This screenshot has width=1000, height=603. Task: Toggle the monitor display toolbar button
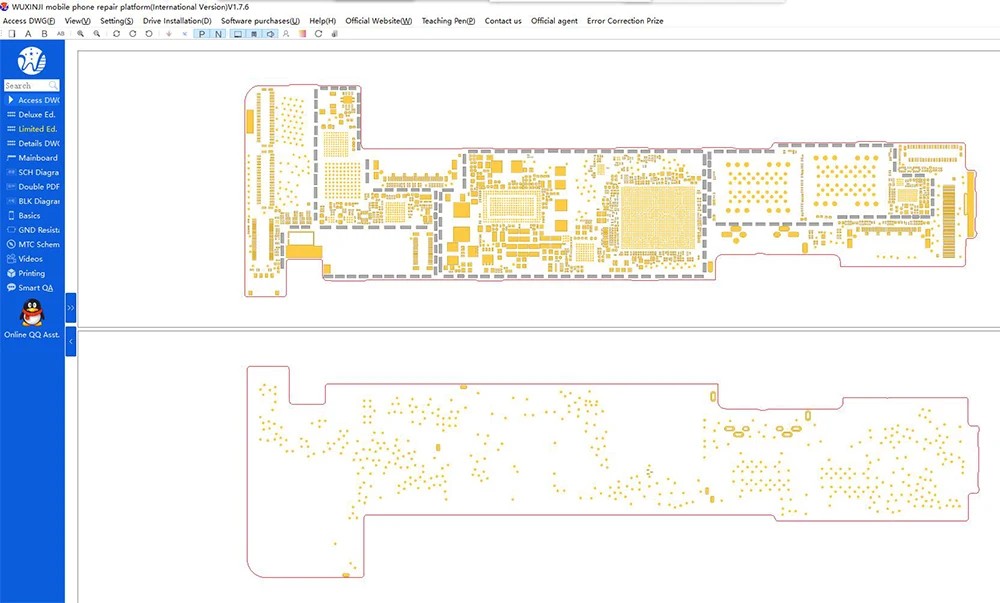pos(237,34)
